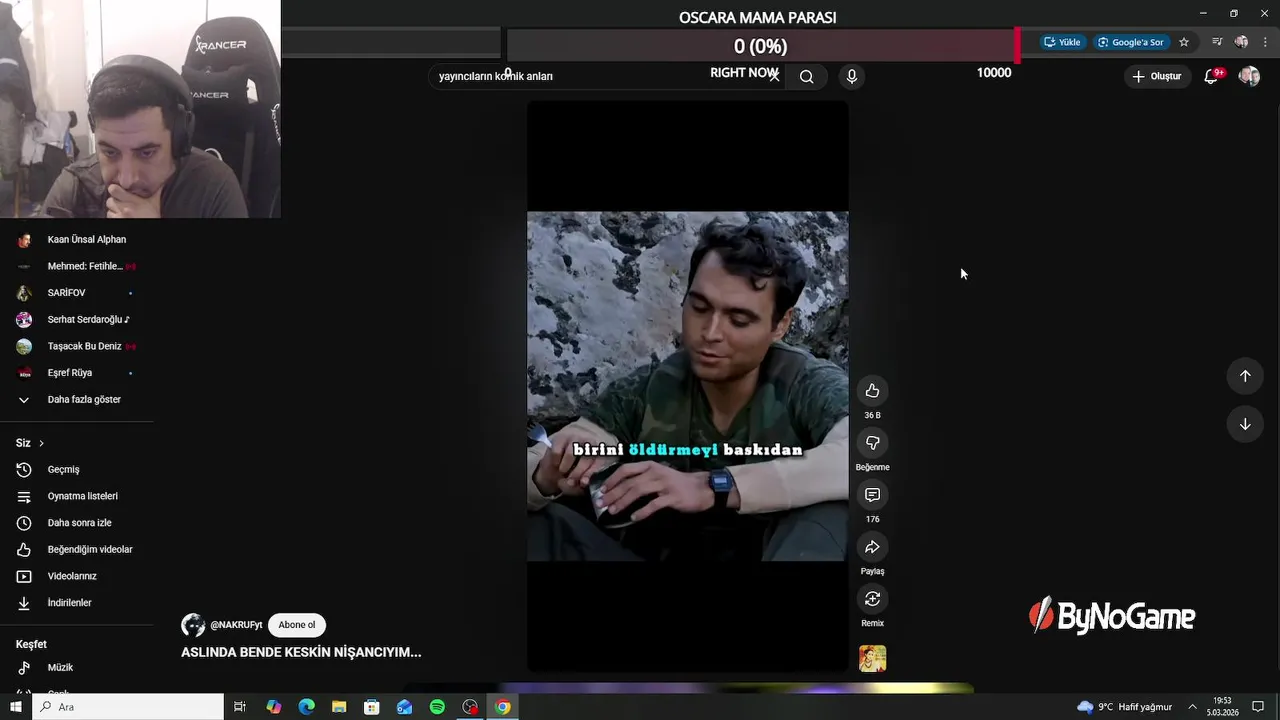Open Spotify from taskbar
Viewport: 1280px width, 720px height.
[x=437, y=707]
